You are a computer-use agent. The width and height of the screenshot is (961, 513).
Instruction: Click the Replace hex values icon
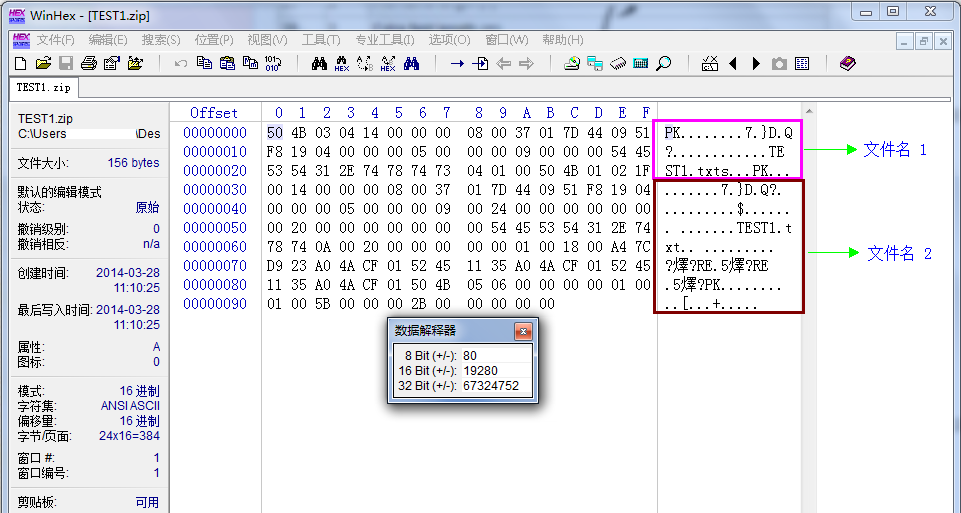(388, 63)
